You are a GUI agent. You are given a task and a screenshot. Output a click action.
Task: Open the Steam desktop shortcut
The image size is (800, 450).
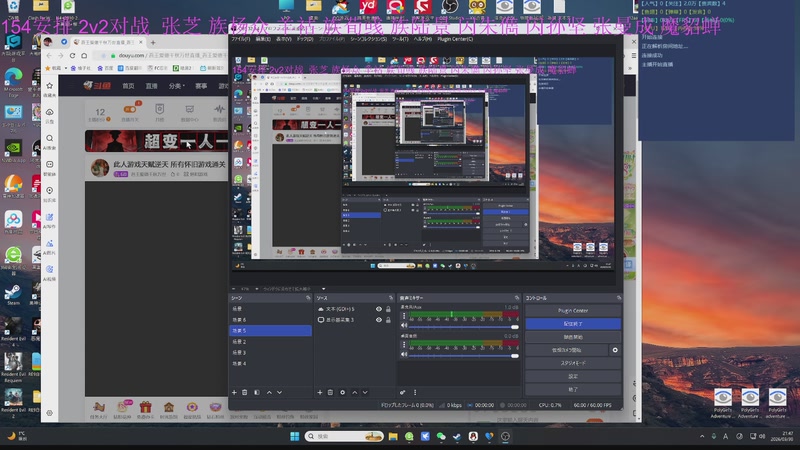click(13, 292)
